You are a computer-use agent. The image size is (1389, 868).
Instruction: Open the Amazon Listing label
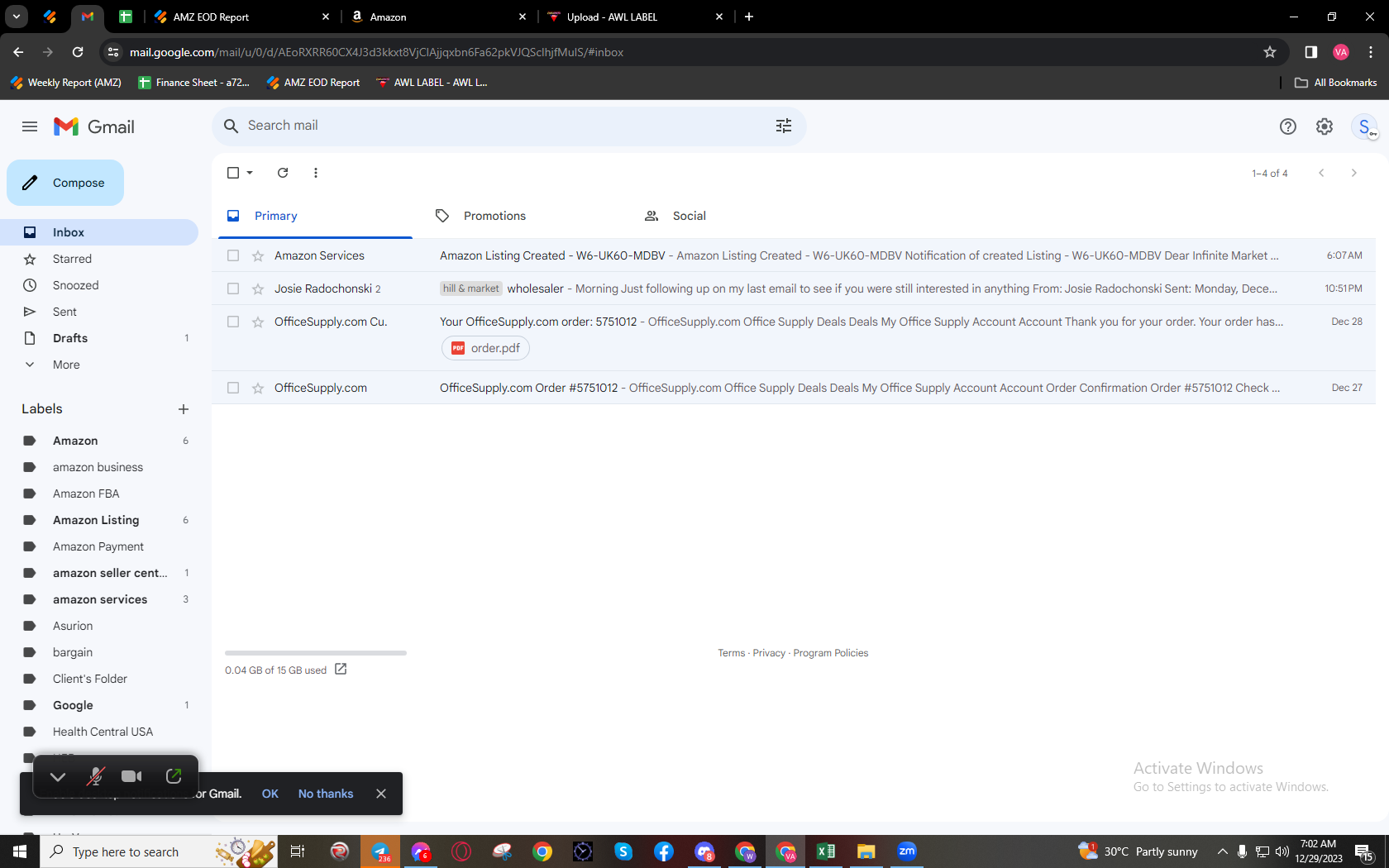99,520
